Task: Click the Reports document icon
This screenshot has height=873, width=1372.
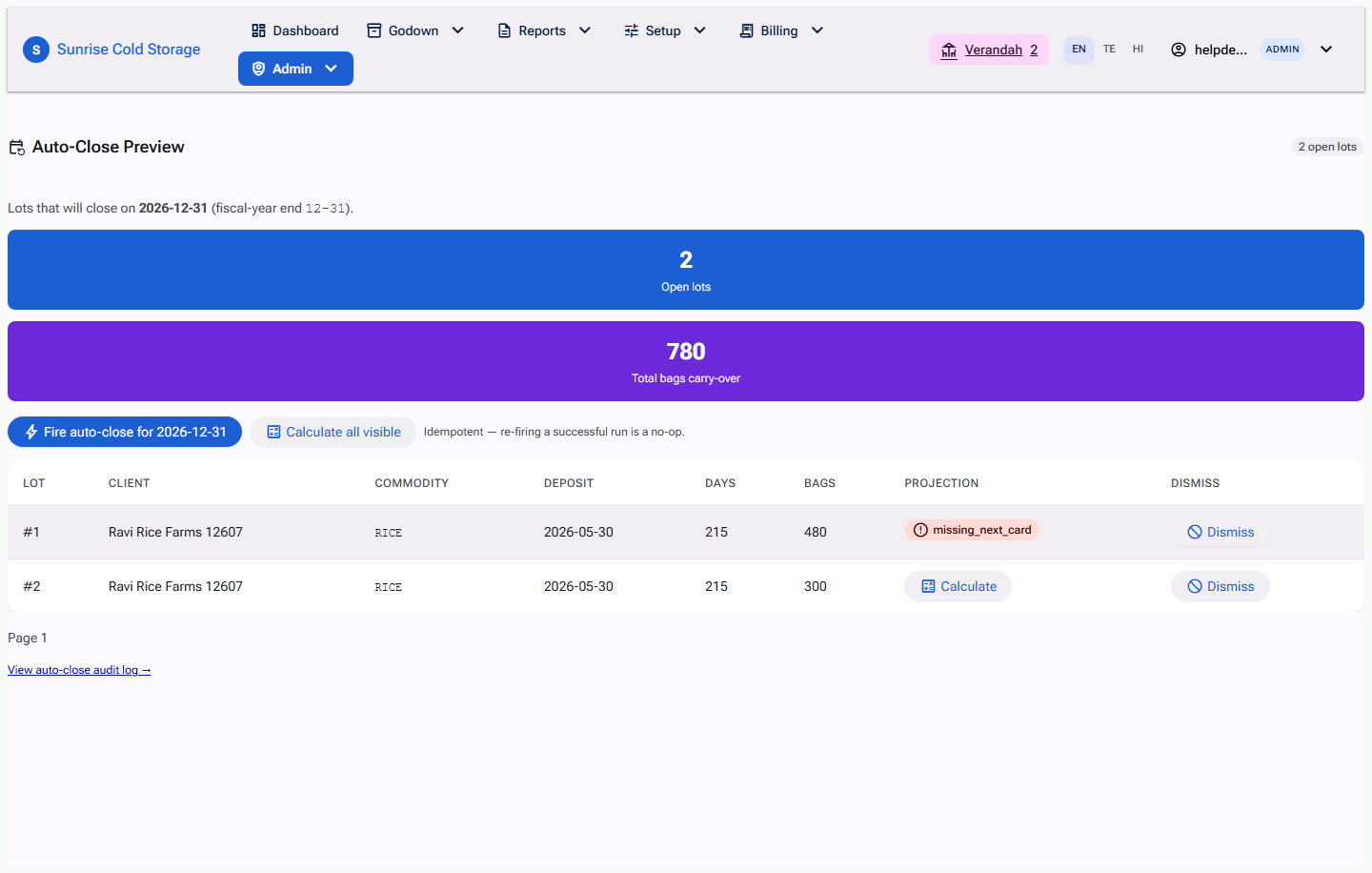Action: [x=504, y=30]
